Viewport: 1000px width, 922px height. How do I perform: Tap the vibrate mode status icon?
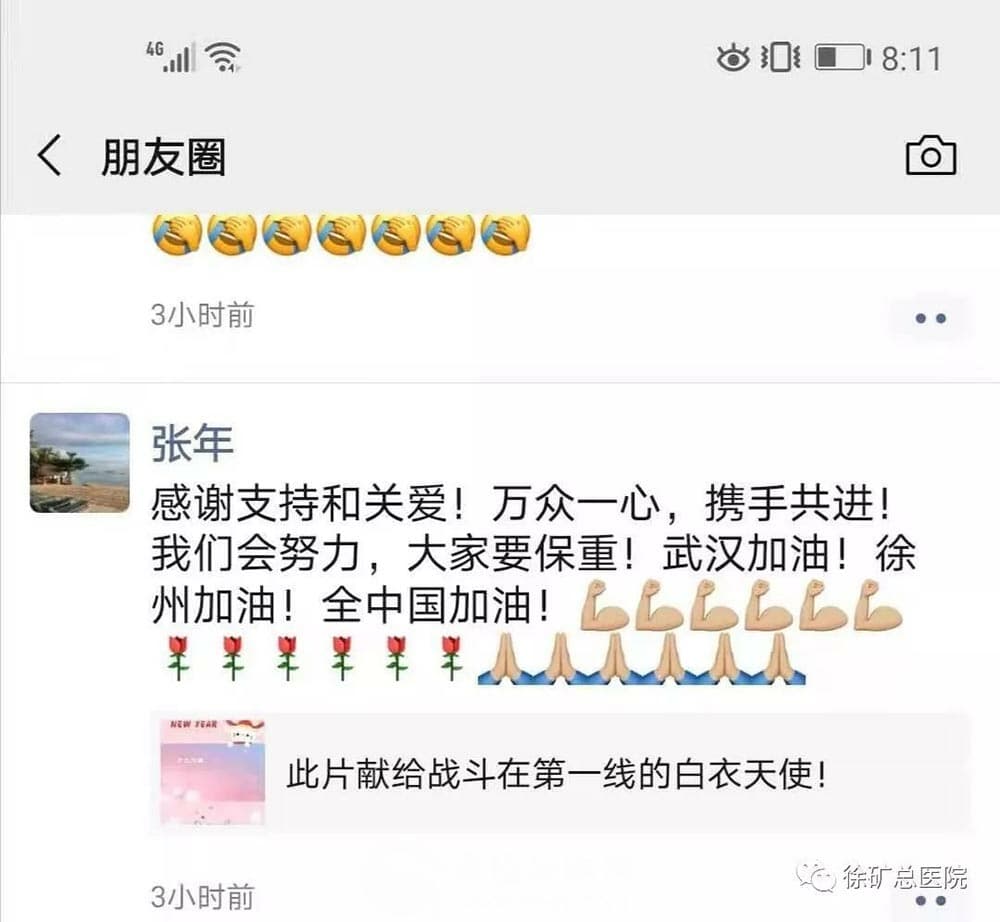[780, 57]
